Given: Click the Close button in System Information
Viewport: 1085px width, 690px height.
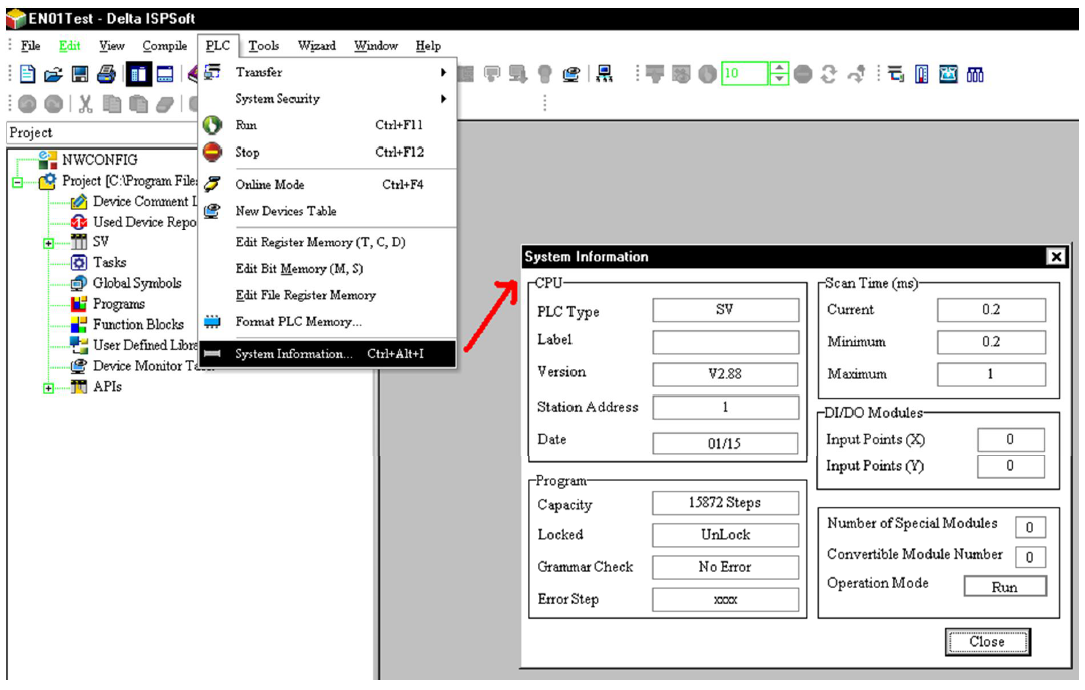Looking at the screenshot, I should click(x=987, y=642).
